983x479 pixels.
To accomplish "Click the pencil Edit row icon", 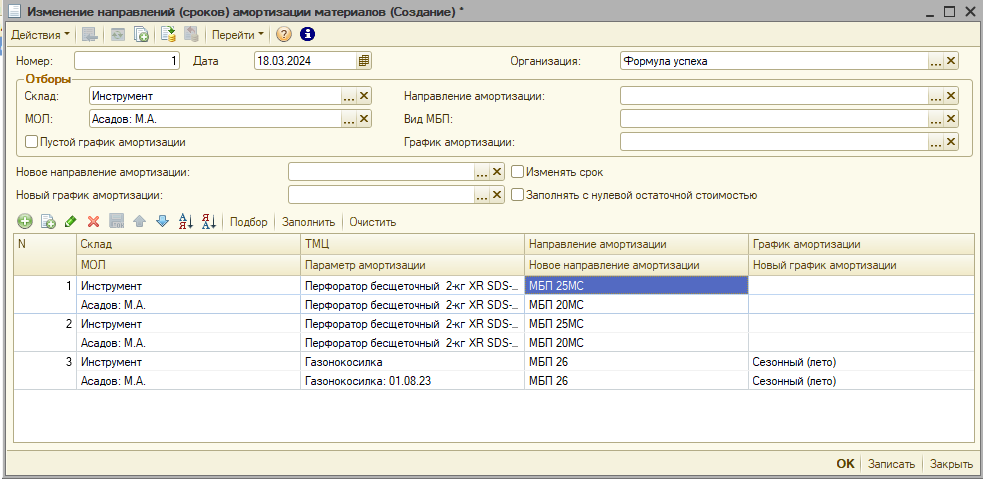I will 70,221.
